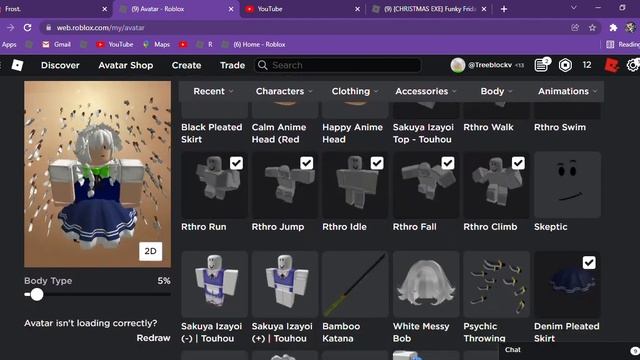
Task: Click the Body Type slider handle
Action: point(37,294)
